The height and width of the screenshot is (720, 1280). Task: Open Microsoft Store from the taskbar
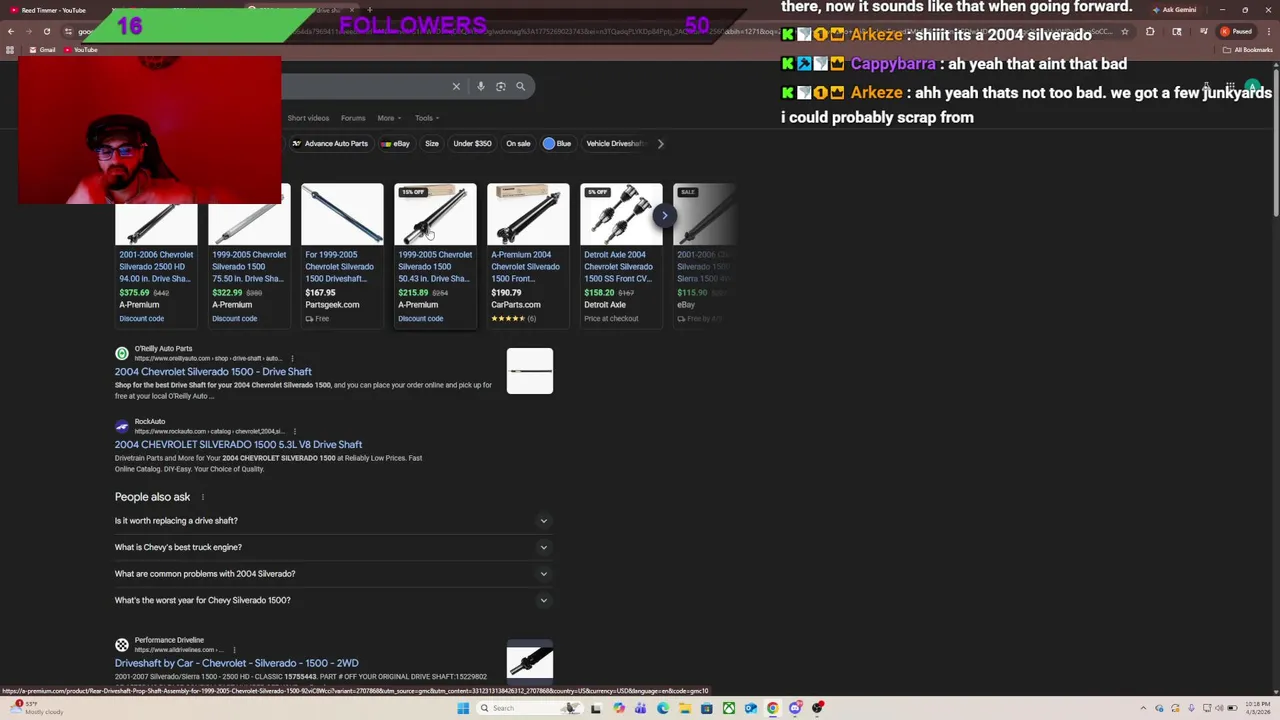coord(707,708)
